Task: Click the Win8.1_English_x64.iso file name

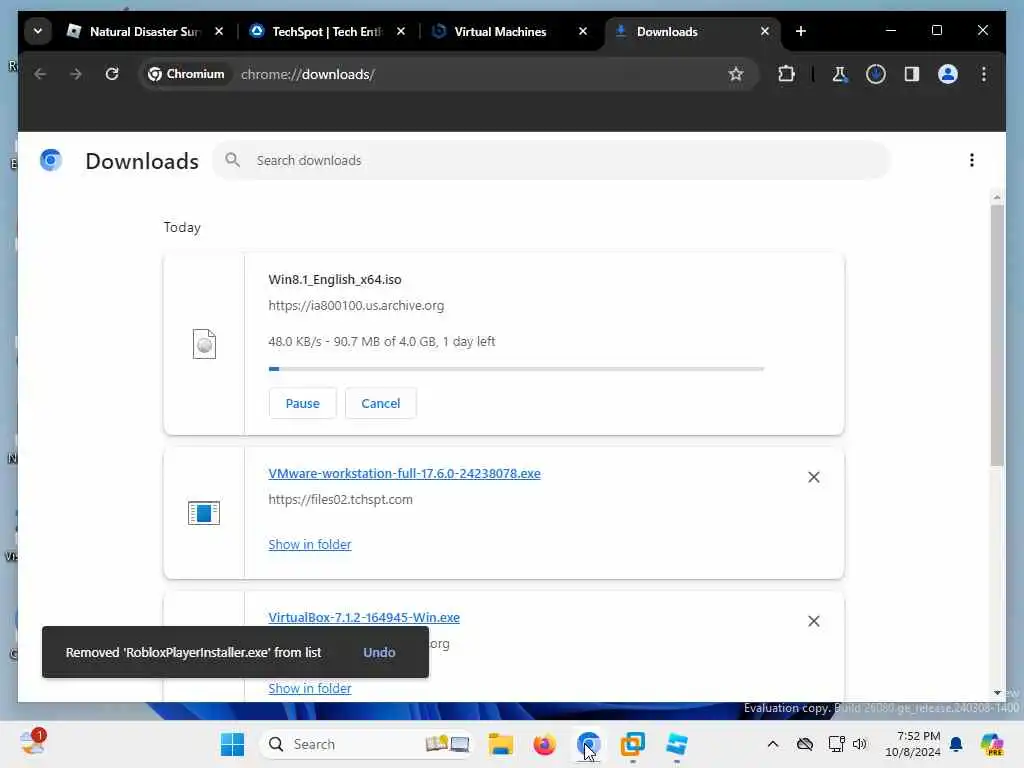Action: coord(335,280)
